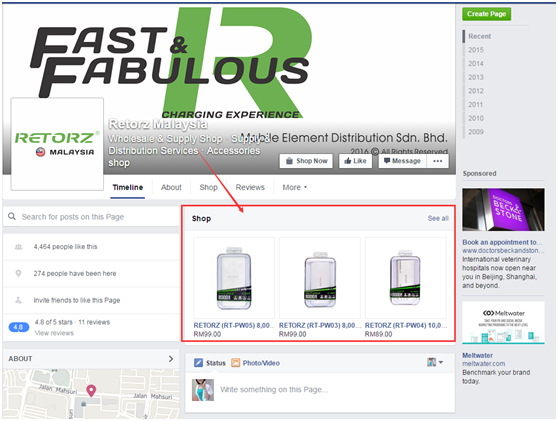Jump to year 2011 in timeline
This screenshot has width=558, height=421.
click(x=476, y=105)
